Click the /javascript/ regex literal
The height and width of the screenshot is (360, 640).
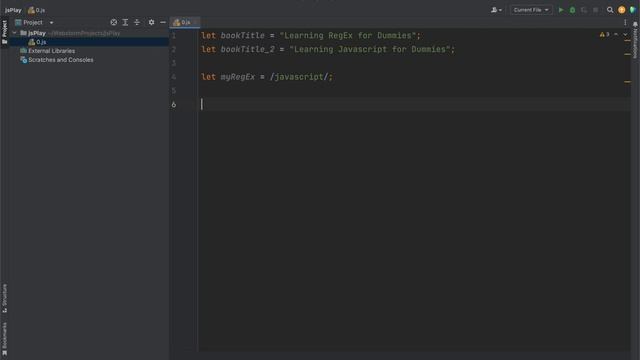pyautogui.click(x=299, y=77)
